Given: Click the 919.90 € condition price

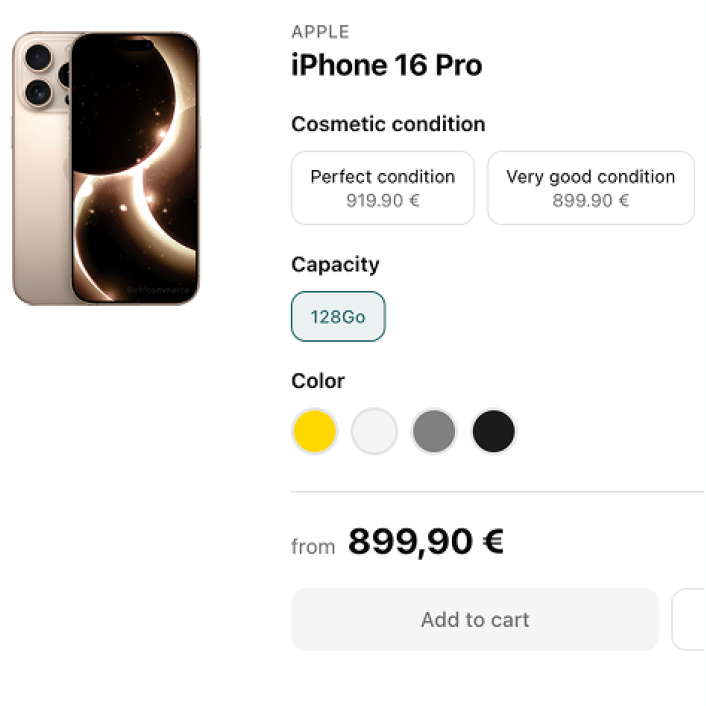Looking at the screenshot, I should pyautogui.click(x=382, y=201).
